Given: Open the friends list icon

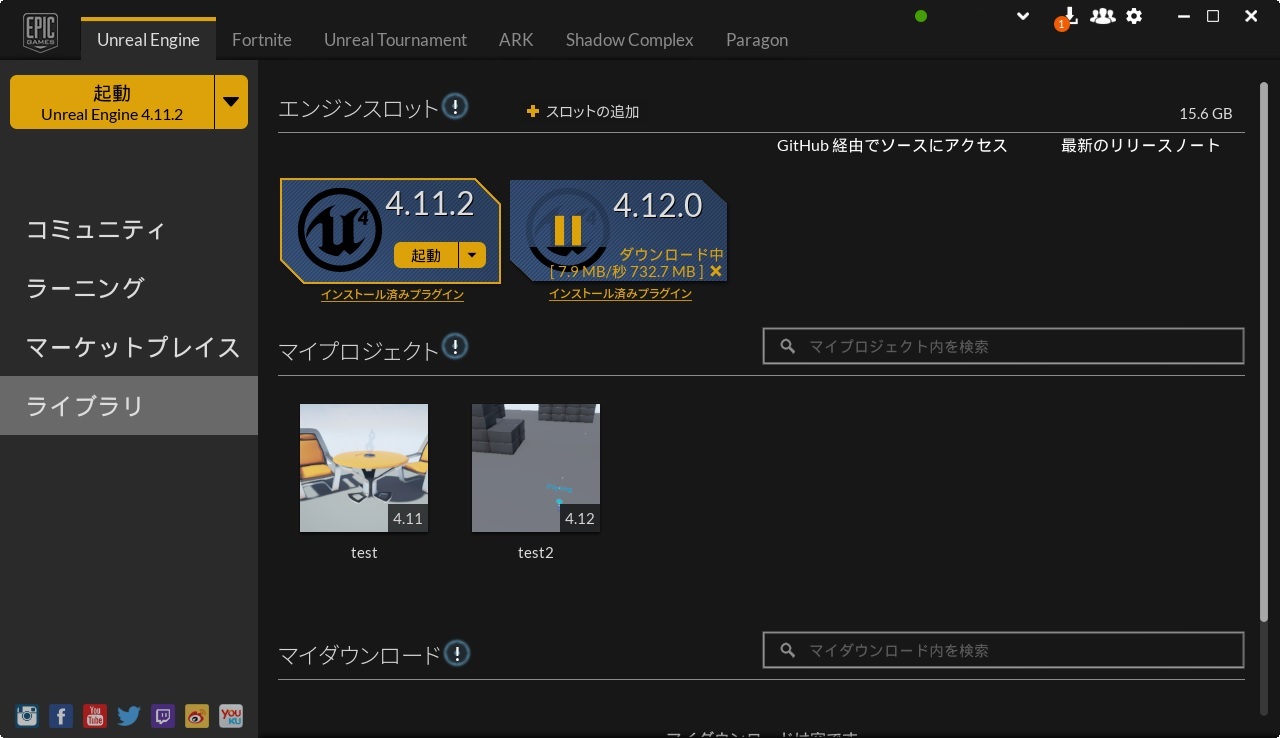Looking at the screenshot, I should click(x=1102, y=16).
